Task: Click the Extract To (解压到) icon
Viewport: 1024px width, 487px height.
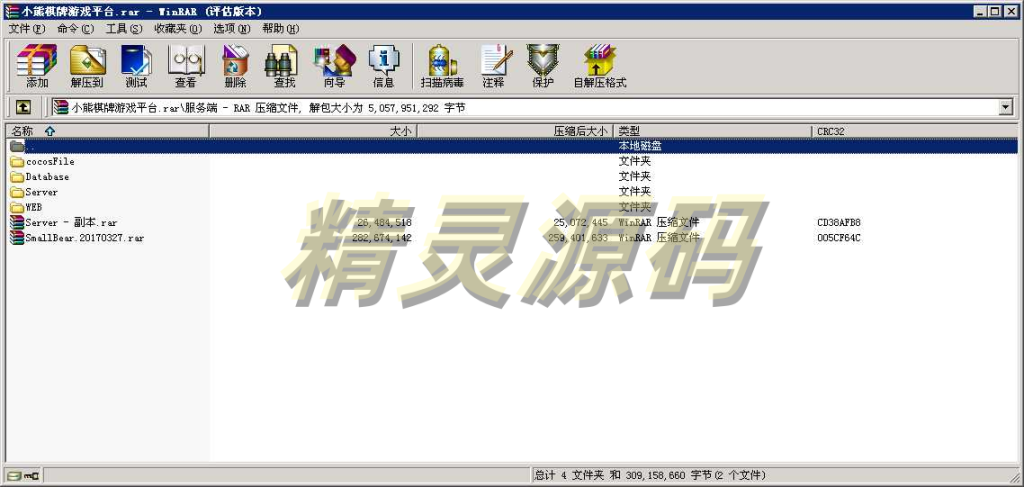Action: (88, 66)
